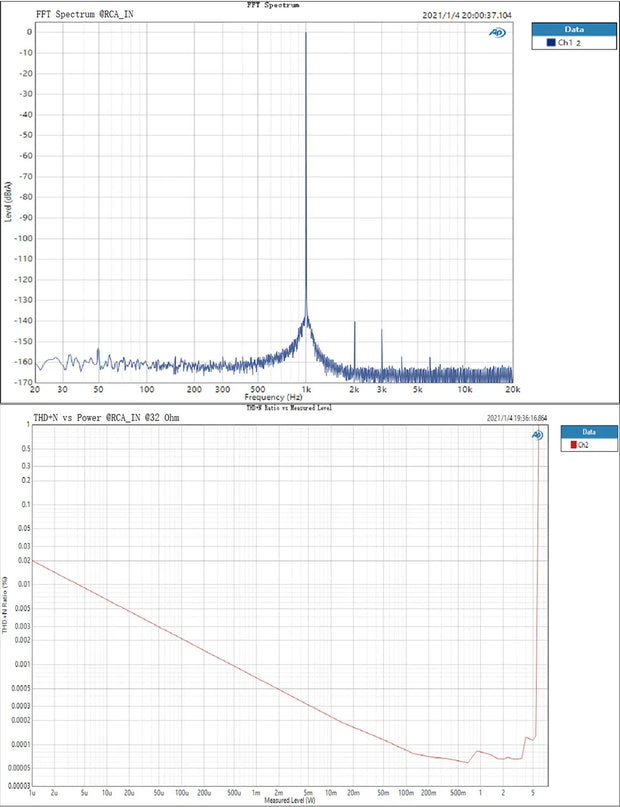Click the red Ch2 color swatch
This screenshot has height=807, width=620.
coord(572,446)
